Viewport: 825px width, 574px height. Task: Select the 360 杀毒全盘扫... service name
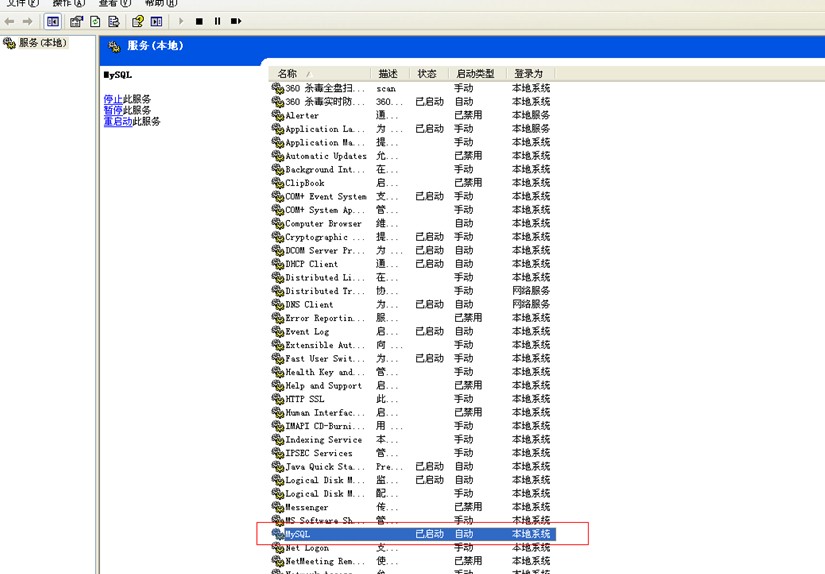pos(325,88)
